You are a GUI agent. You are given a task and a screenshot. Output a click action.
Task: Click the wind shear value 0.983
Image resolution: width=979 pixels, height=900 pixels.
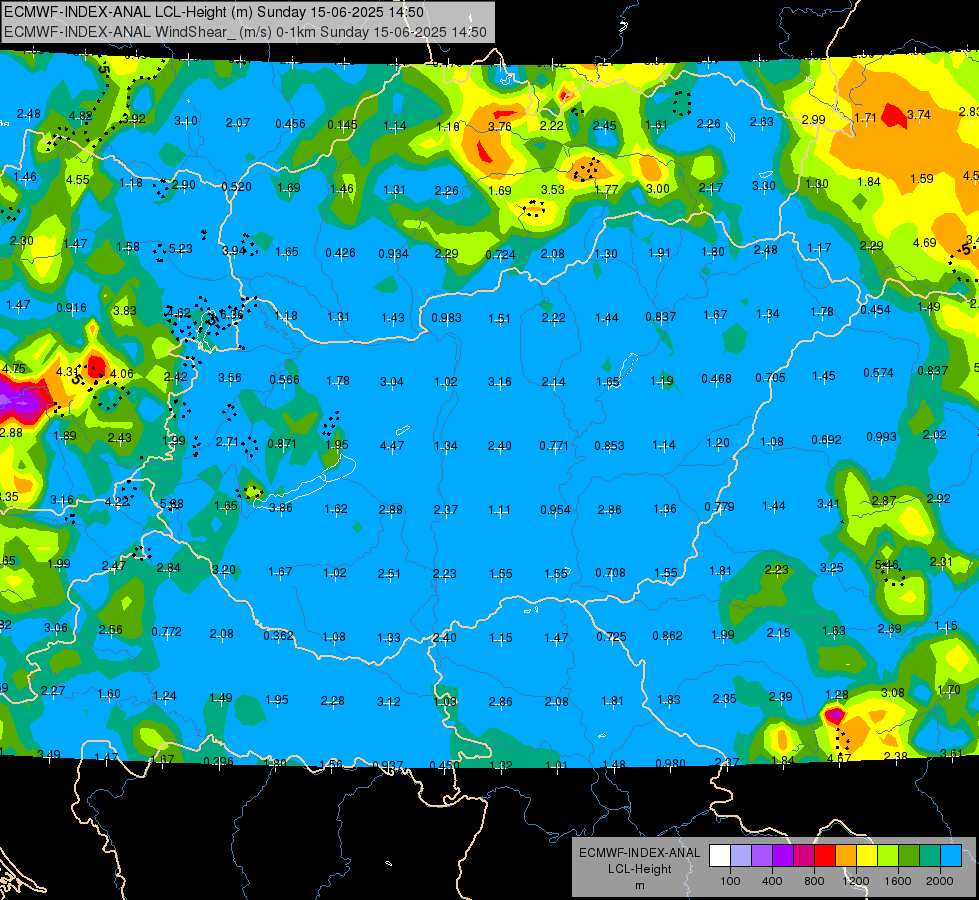tap(446, 318)
